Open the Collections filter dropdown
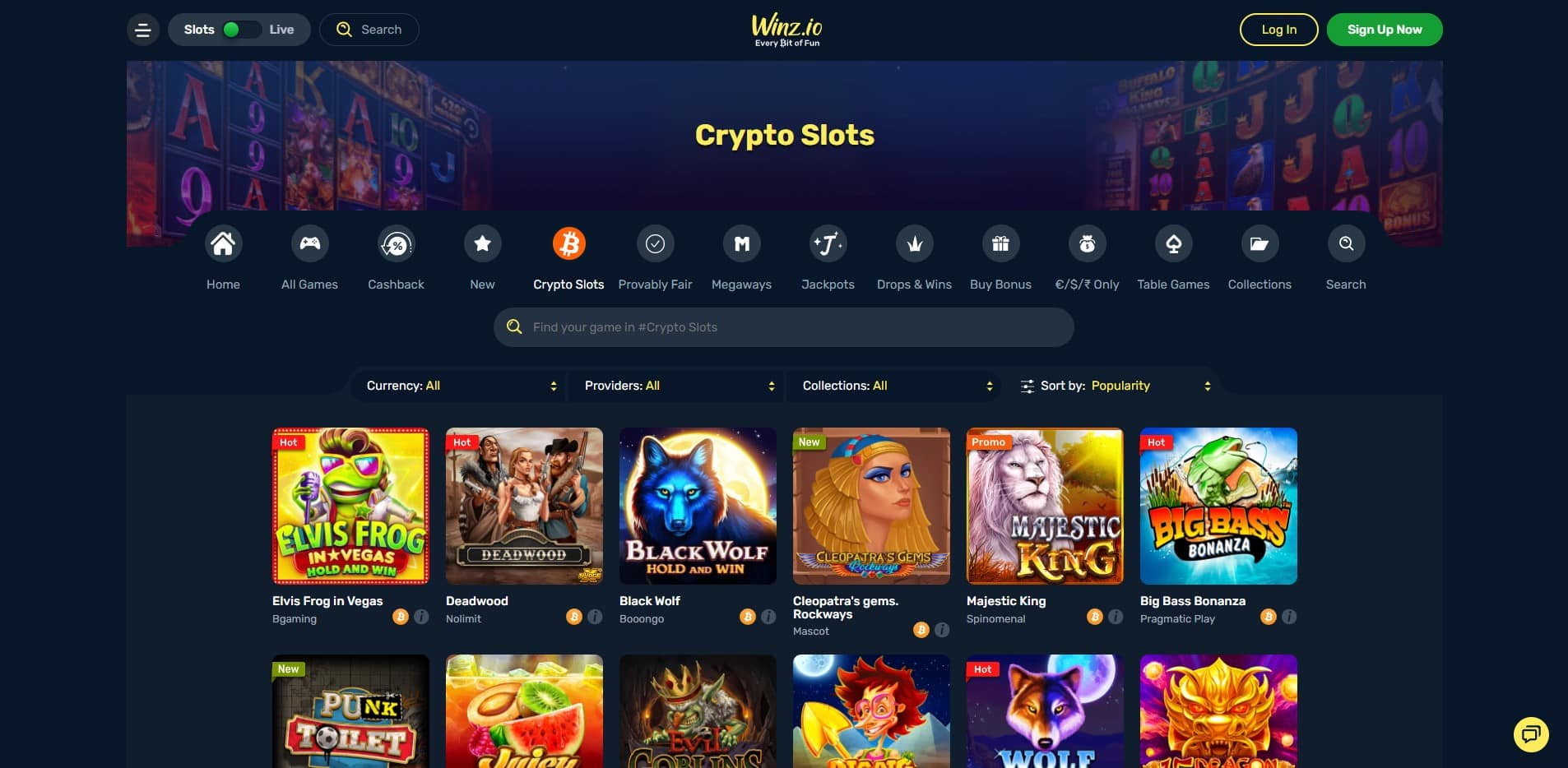Viewport: 1568px width, 768px height. coord(895,386)
